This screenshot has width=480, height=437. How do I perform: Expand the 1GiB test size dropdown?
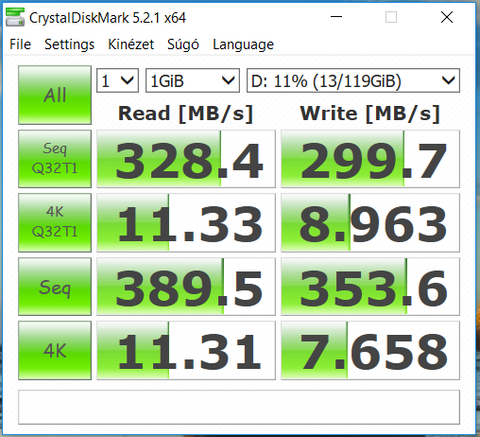coord(192,81)
